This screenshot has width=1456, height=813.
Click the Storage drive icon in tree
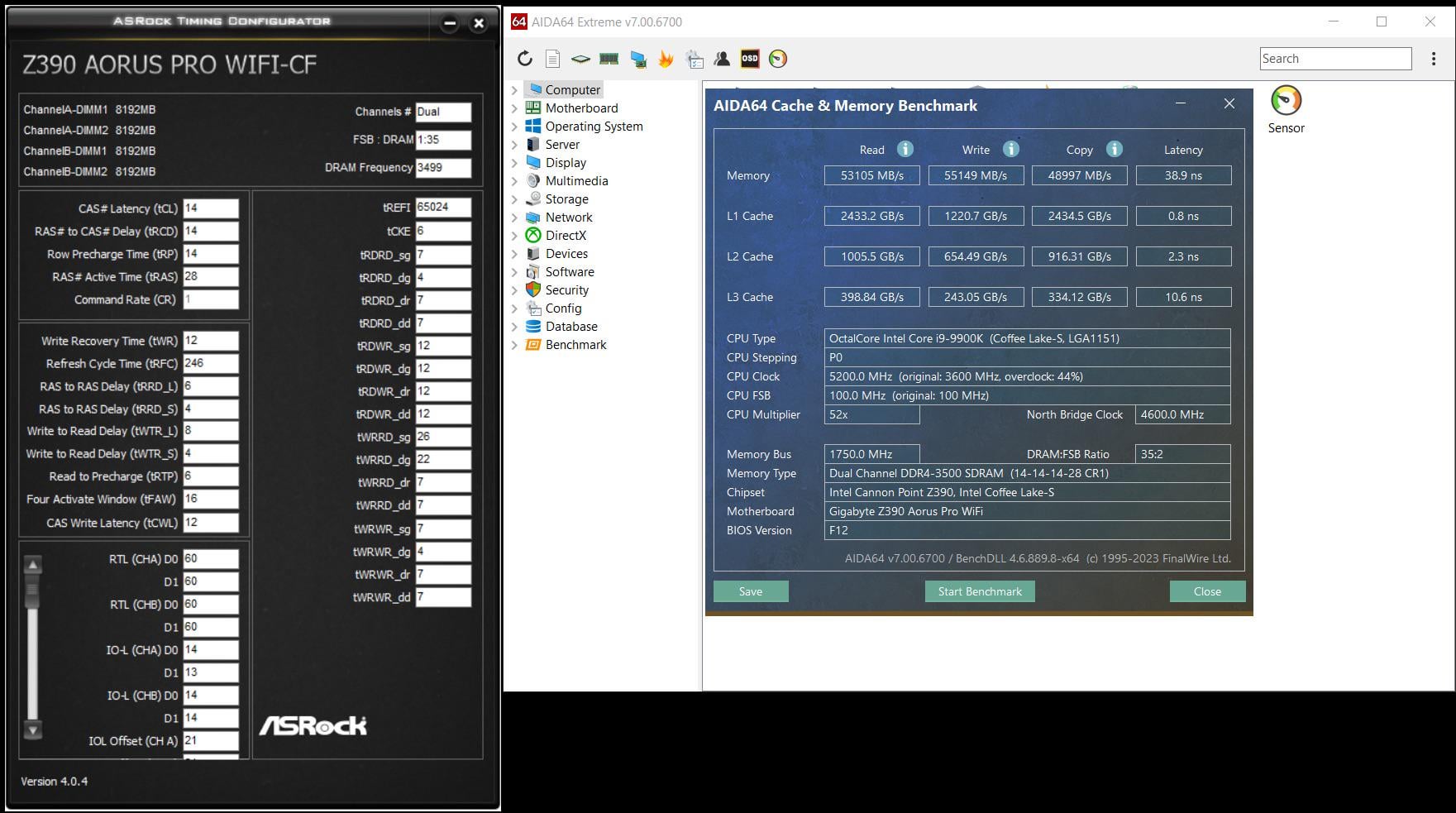tap(533, 199)
